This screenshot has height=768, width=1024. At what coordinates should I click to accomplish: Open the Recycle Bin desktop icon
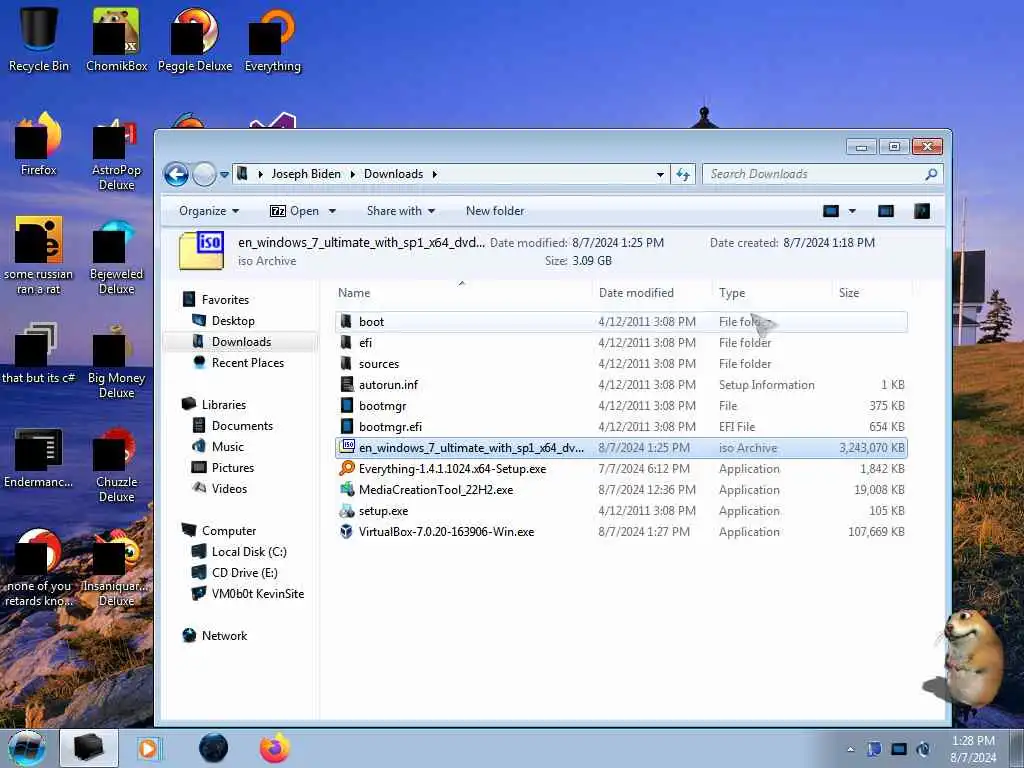[x=39, y=40]
